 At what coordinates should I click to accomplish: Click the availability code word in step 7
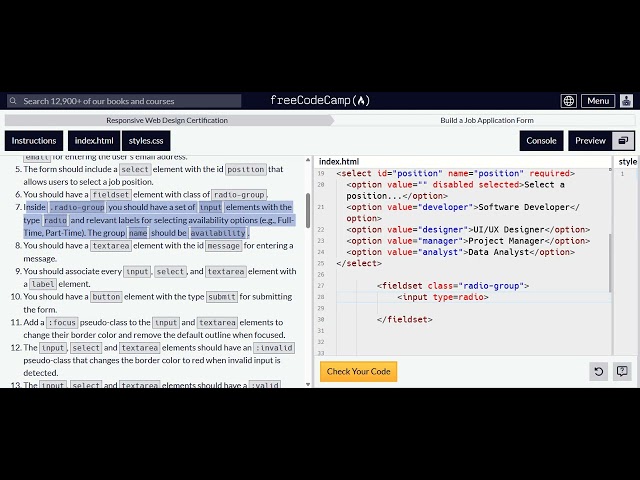coord(218,233)
